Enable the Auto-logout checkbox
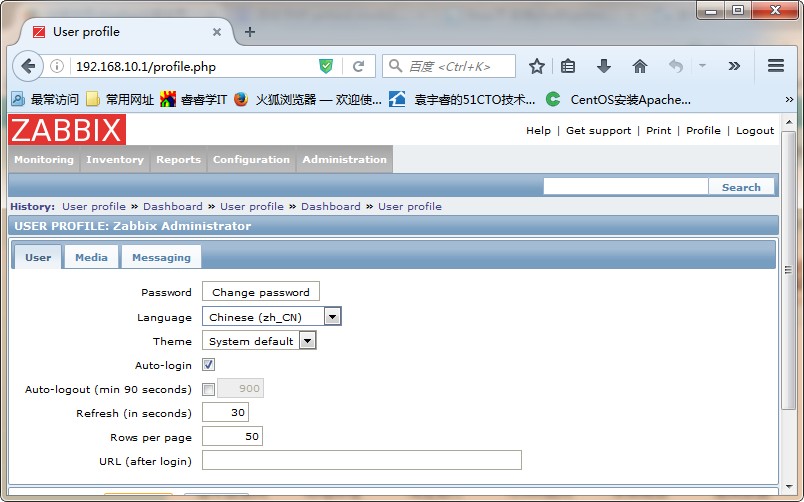 pyautogui.click(x=208, y=389)
